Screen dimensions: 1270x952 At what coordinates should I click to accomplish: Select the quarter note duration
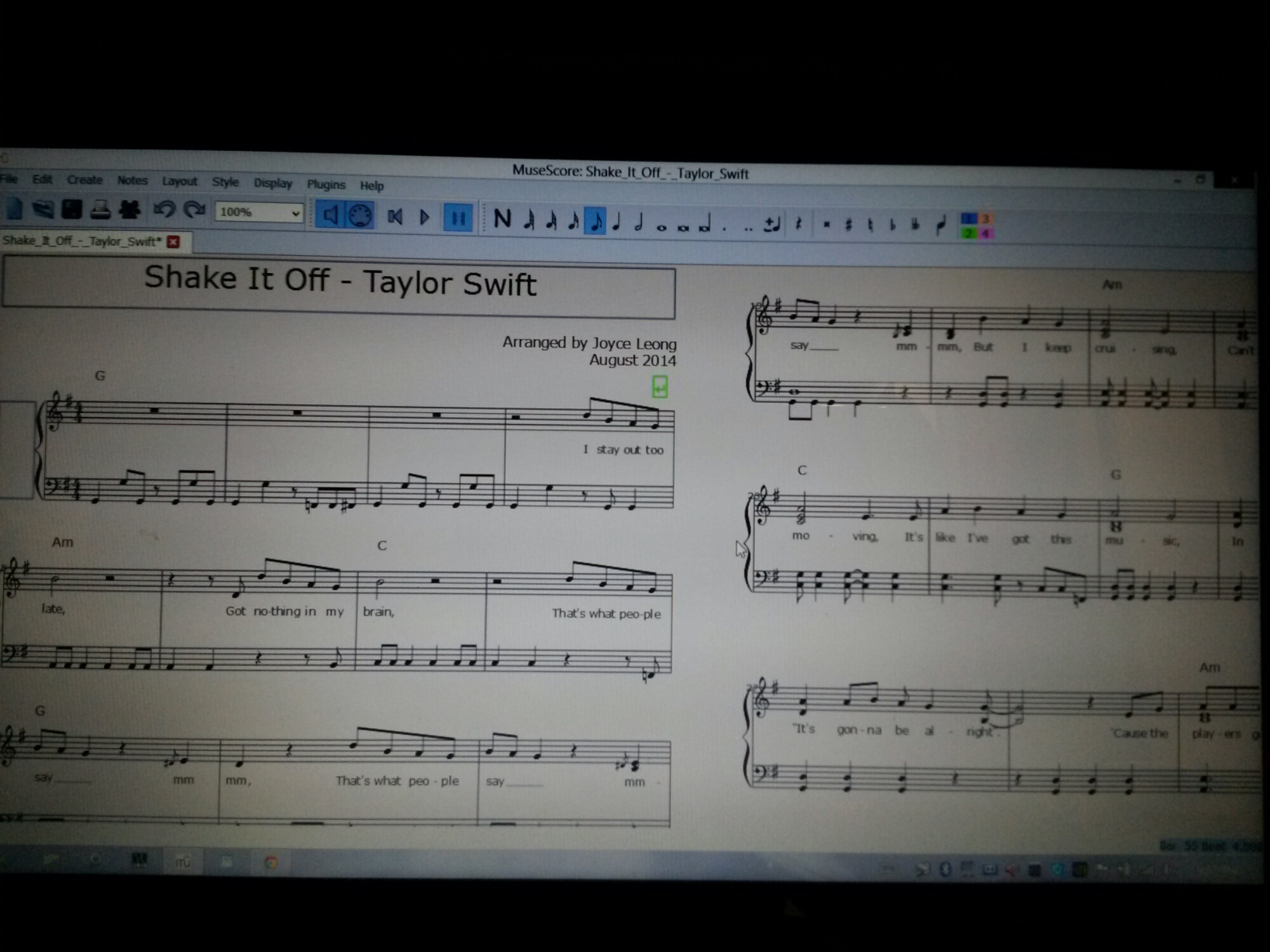[x=617, y=222]
